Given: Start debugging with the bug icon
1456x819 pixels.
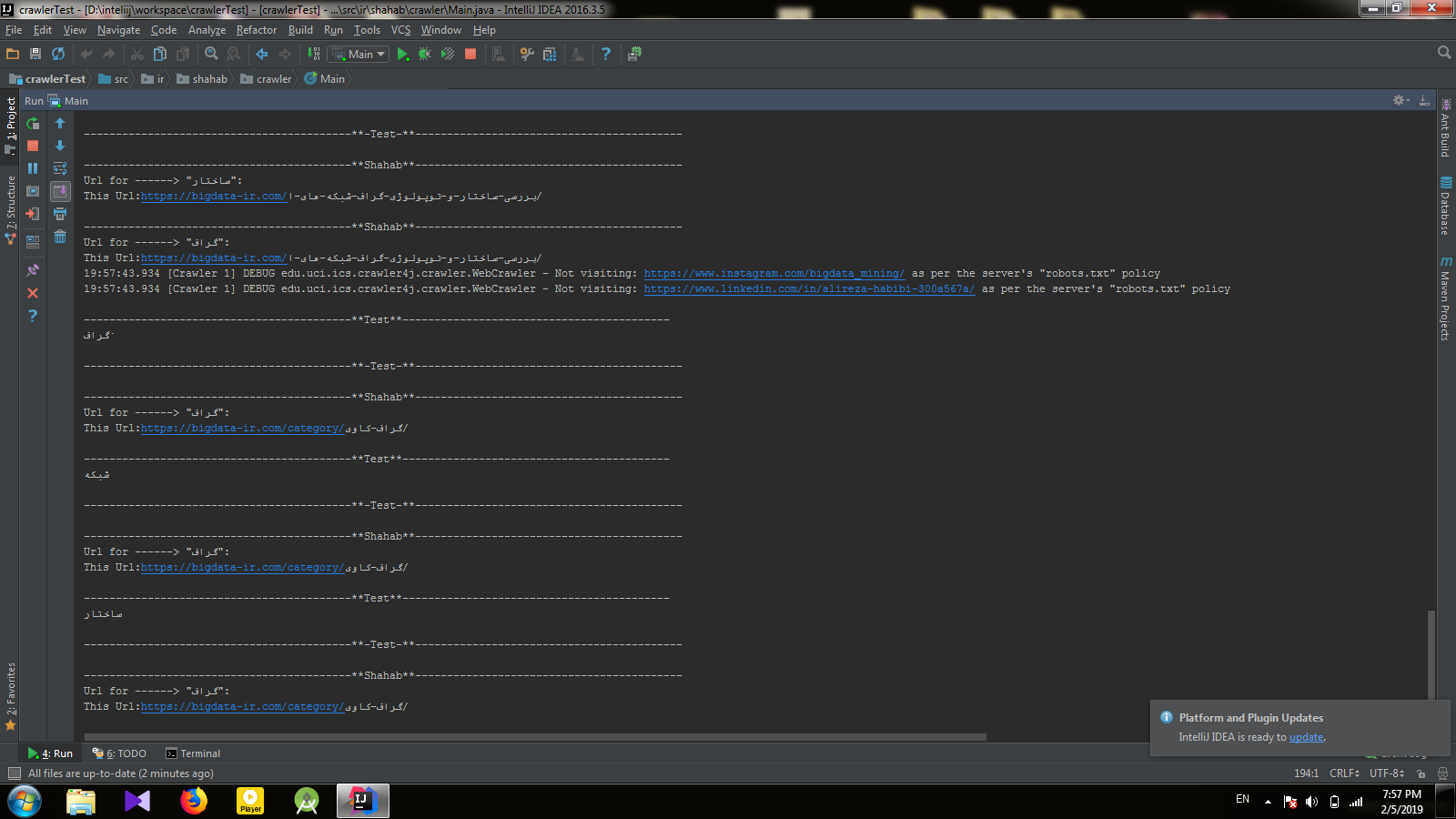Looking at the screenshot, I should click(x=425, y=54).
